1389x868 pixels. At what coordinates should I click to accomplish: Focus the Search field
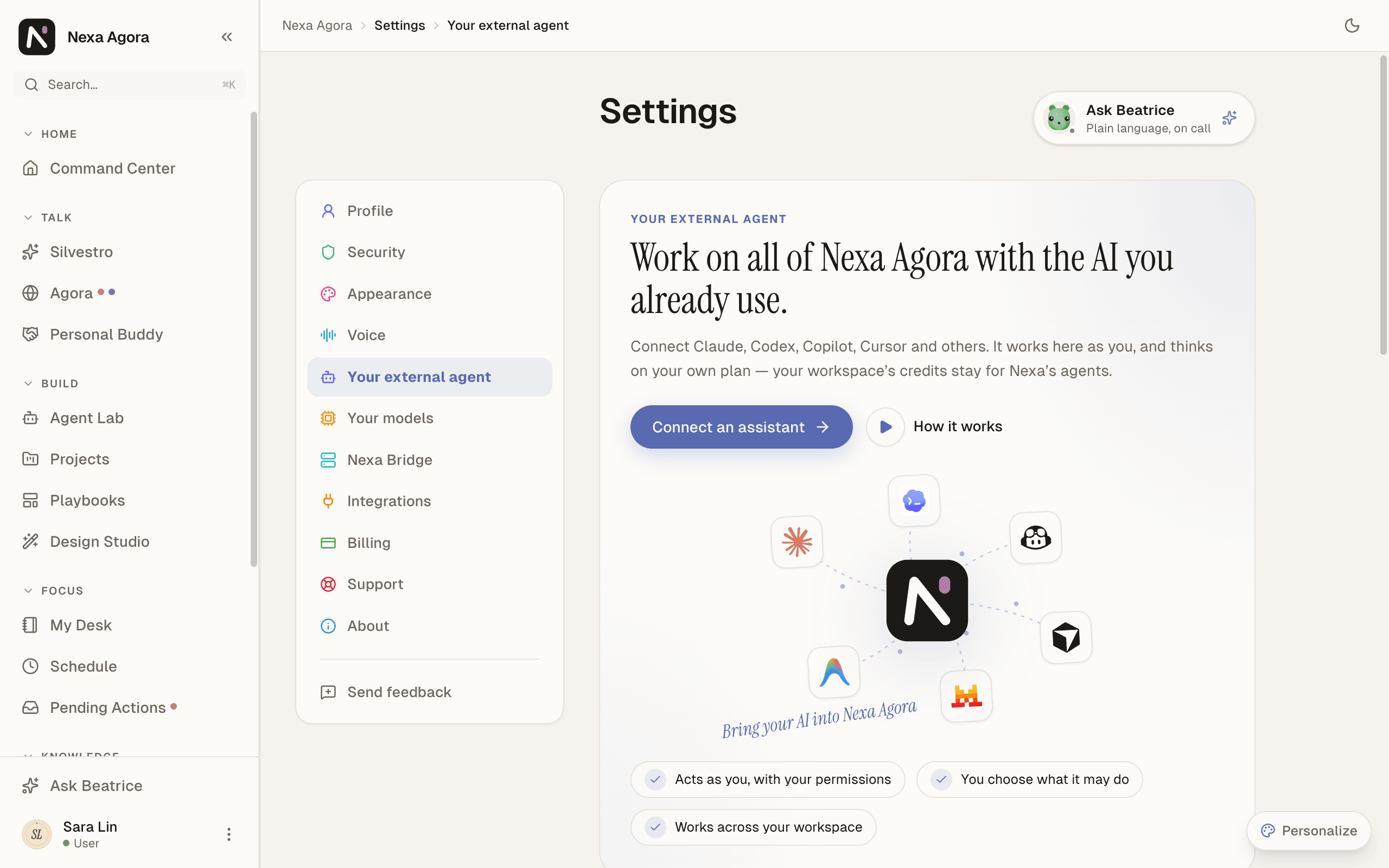point(130,85)
